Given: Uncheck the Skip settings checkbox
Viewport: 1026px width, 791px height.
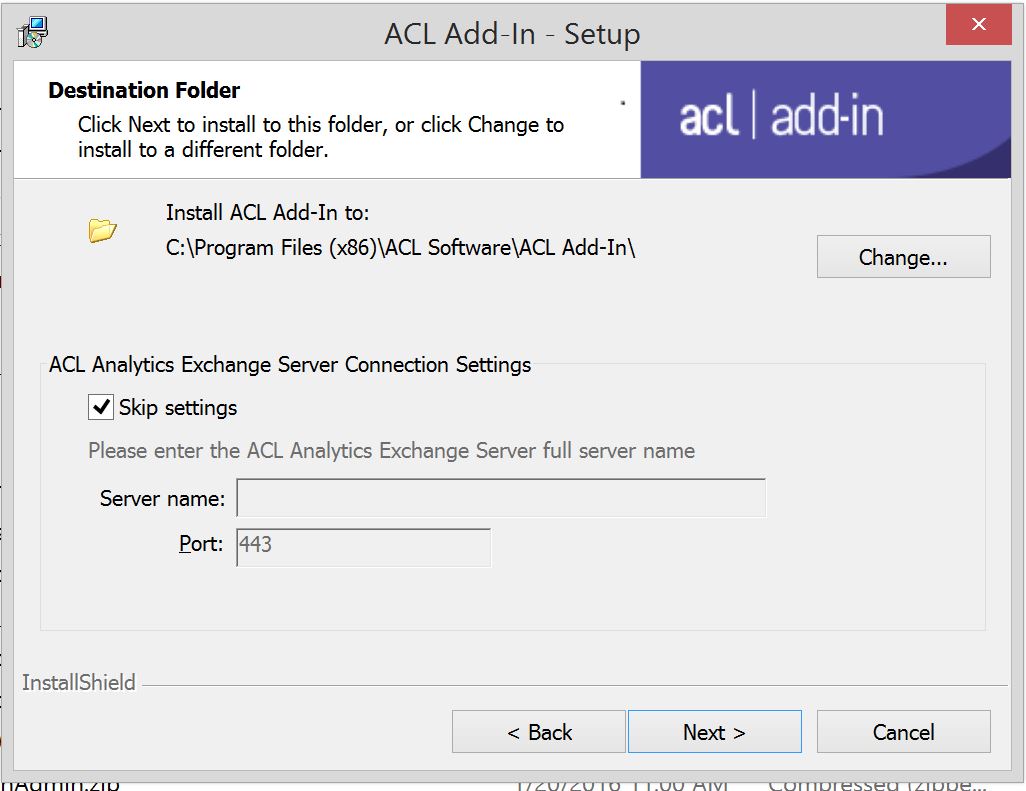Looking at the screenshot, I should pyautogui.click(x=100, y=407).
